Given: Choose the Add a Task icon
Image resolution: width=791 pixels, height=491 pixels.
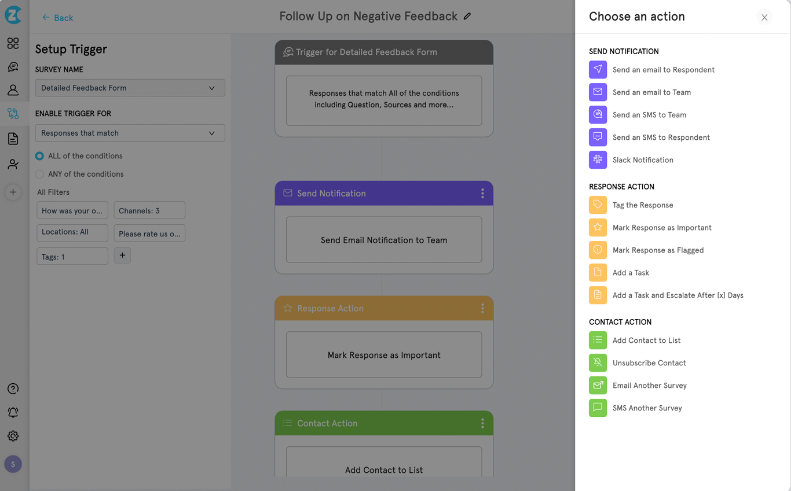Looking at the screenshot, I should point(598,272).
